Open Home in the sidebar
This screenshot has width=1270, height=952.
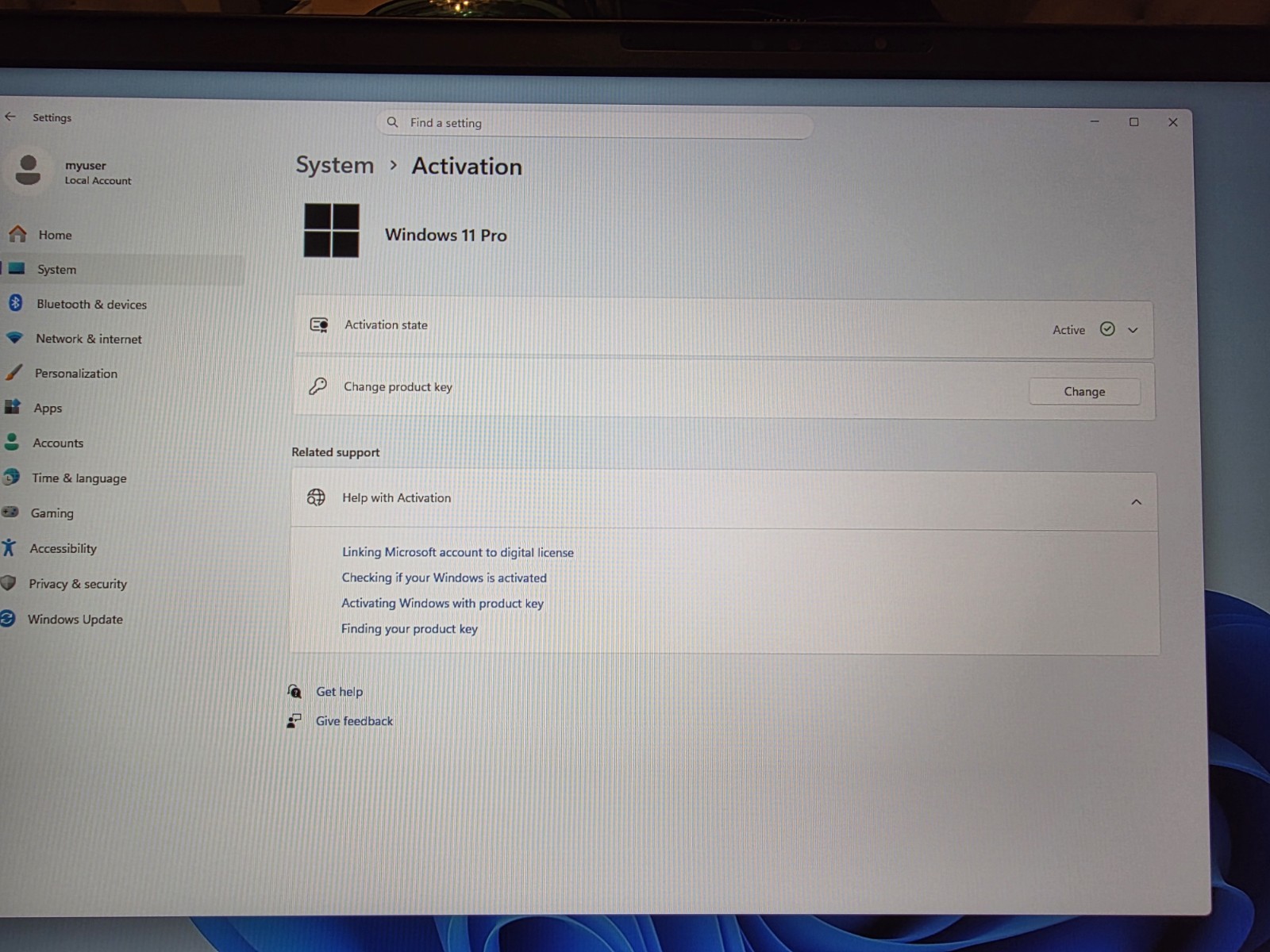(x=55, y=235)
